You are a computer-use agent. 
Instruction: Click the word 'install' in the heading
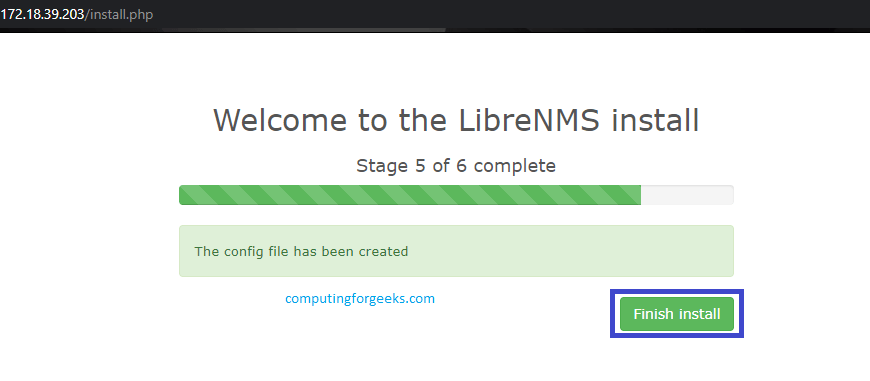(x=655, y=120)
